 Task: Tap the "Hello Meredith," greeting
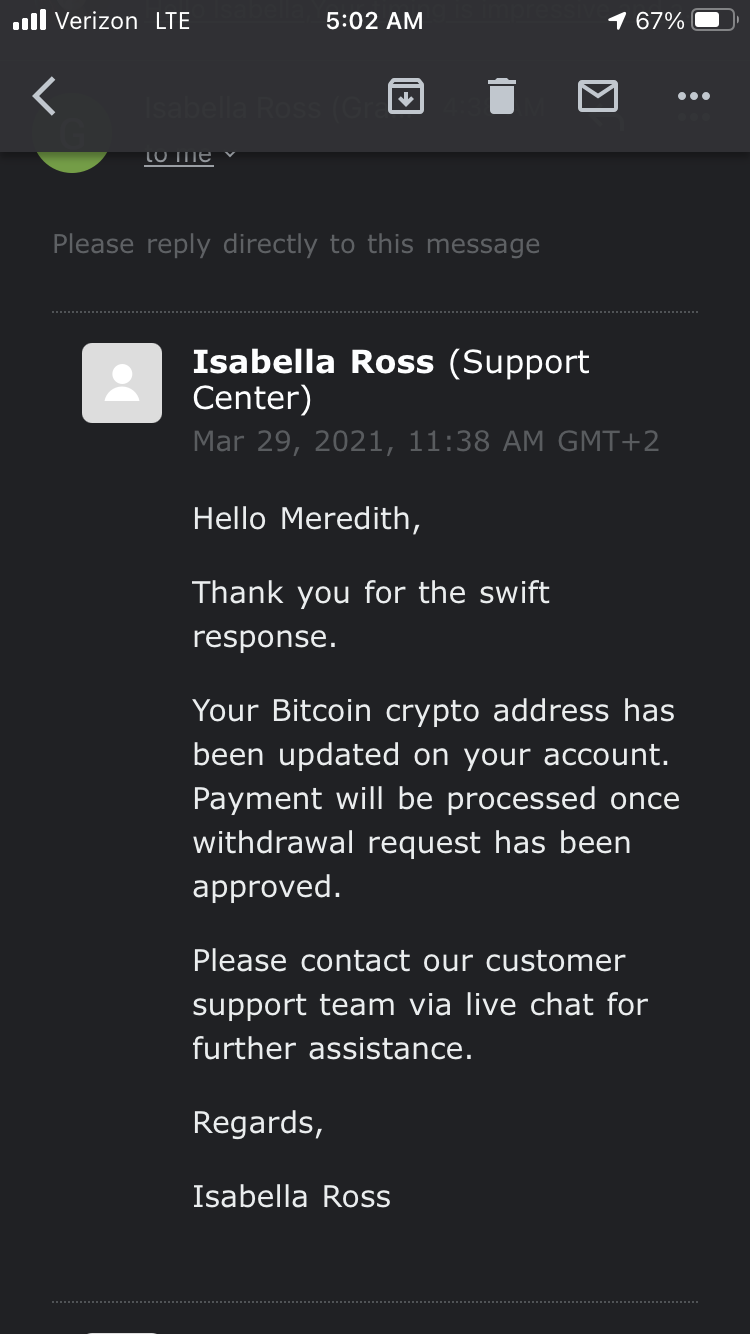pyautogui.click(x=306, y=518)
